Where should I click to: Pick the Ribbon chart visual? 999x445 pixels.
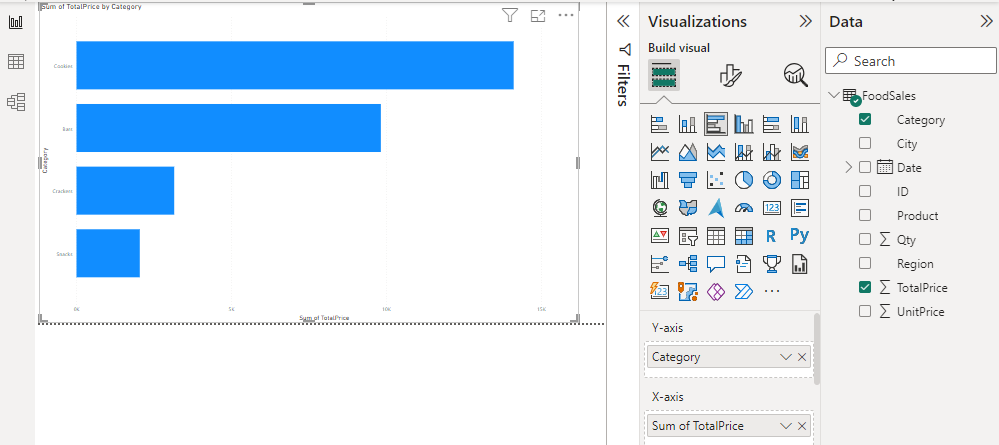[800, 152]
